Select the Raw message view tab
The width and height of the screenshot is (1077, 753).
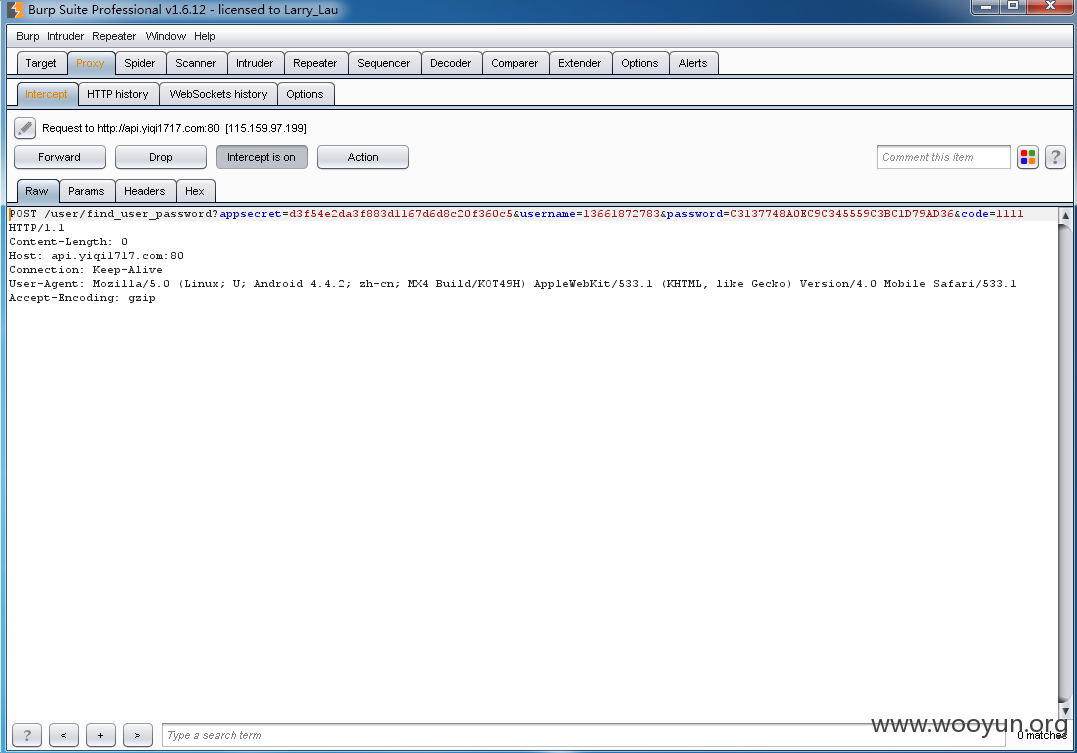[37, 191]
